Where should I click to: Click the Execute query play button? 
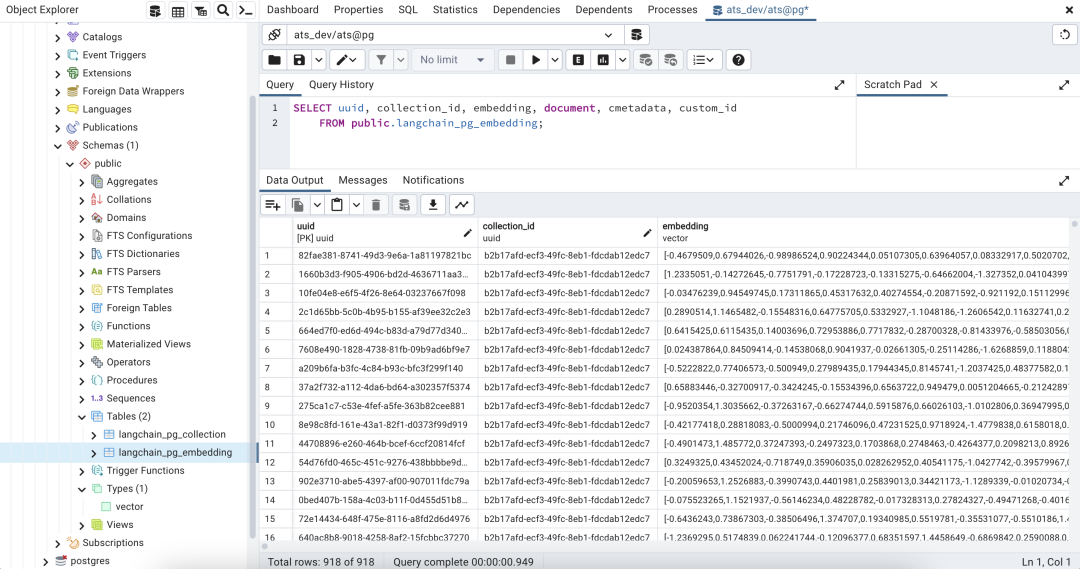(x=537, y=60)
